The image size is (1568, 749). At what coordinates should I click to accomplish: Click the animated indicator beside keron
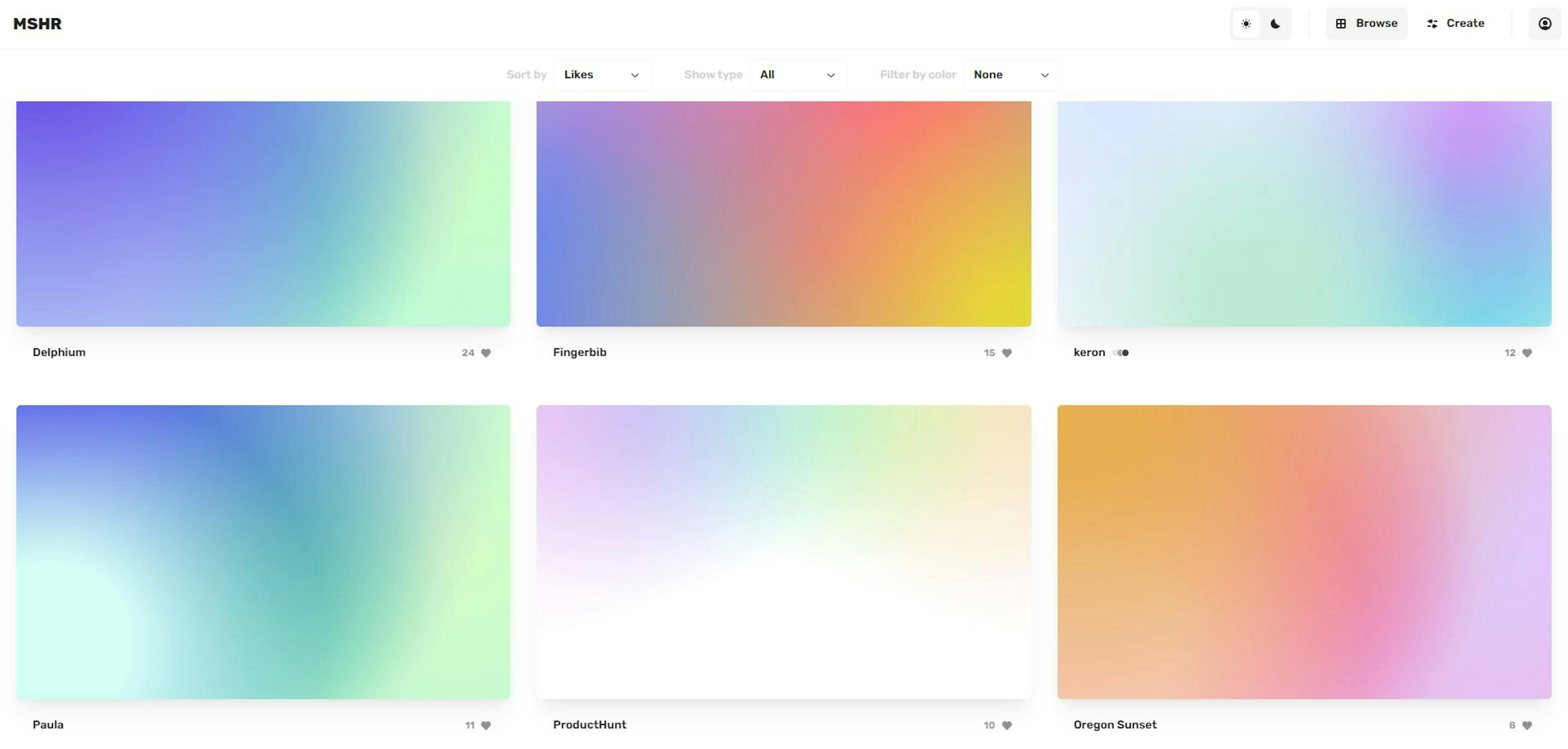(1121, 352)
